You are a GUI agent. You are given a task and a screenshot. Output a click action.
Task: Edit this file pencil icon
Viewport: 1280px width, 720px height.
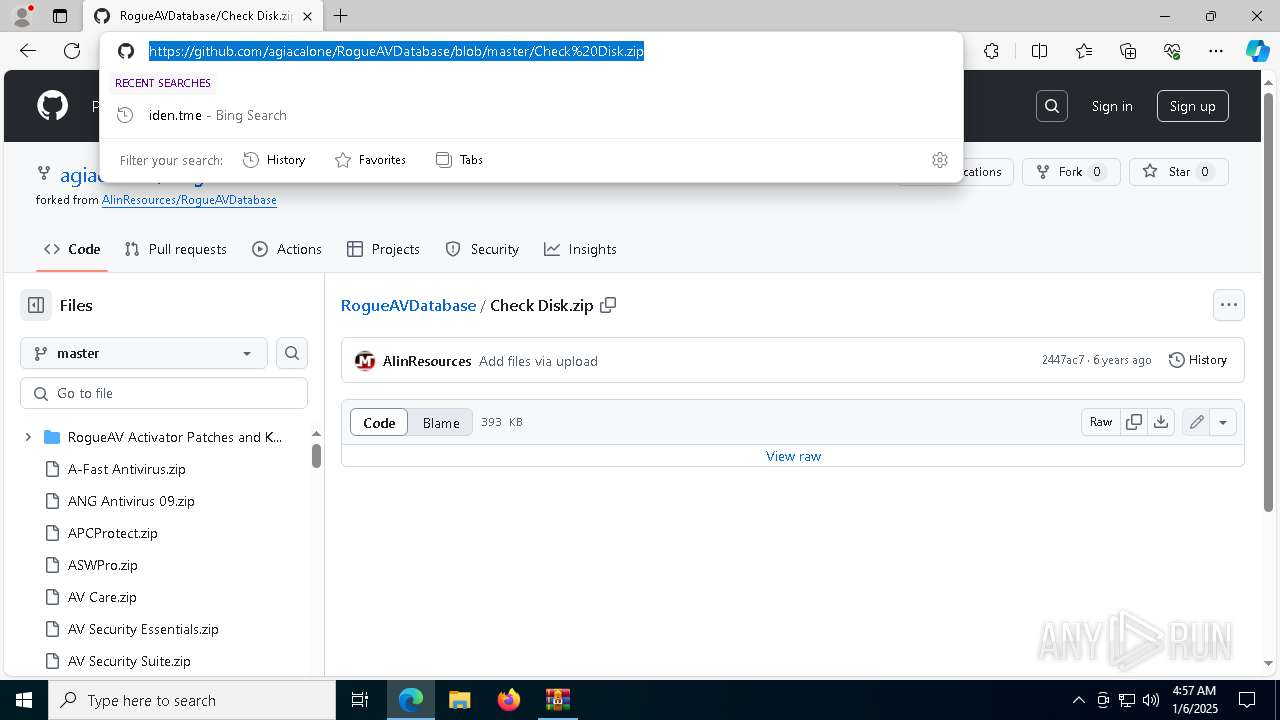coord(1196,422)
